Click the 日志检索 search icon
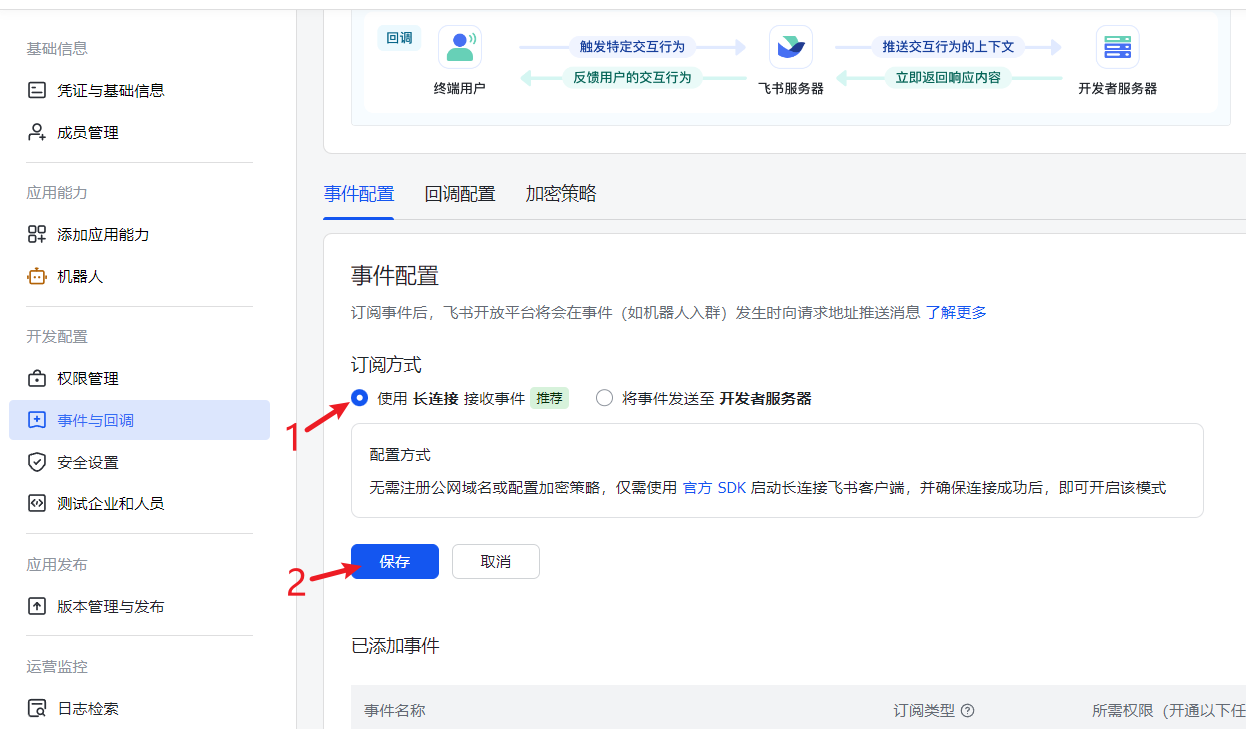 tap(37, 709)
